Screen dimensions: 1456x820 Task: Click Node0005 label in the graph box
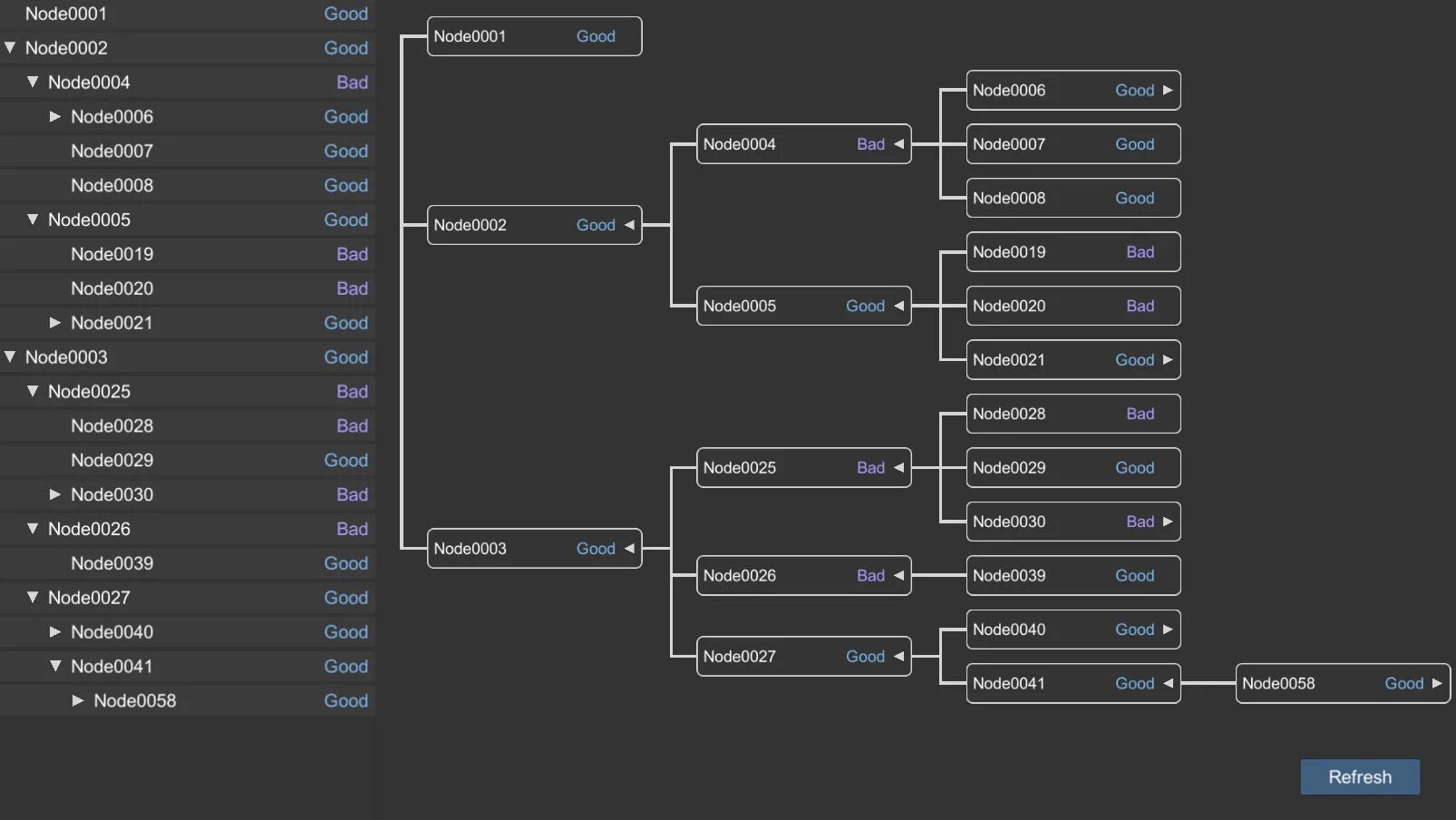click(x=740, y=306)
